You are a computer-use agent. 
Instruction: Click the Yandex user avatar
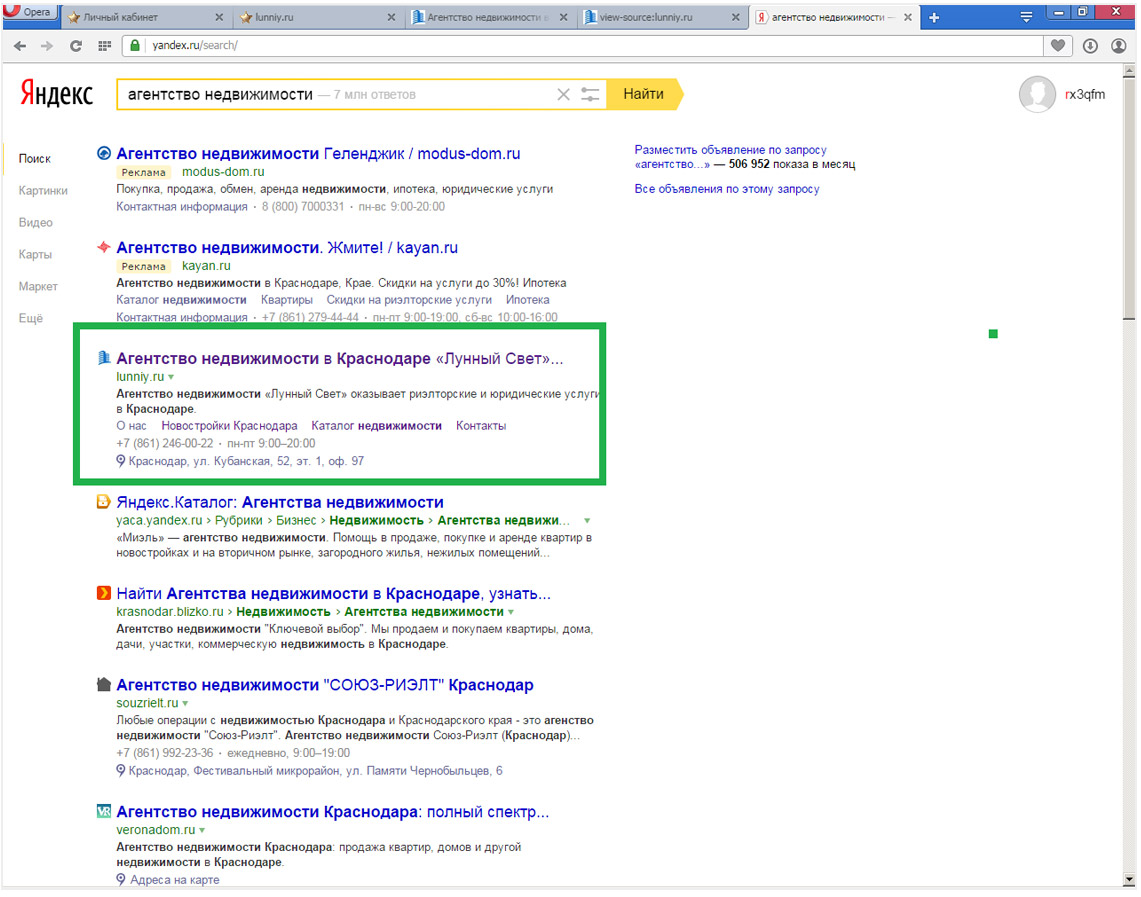pos(1037,95)
